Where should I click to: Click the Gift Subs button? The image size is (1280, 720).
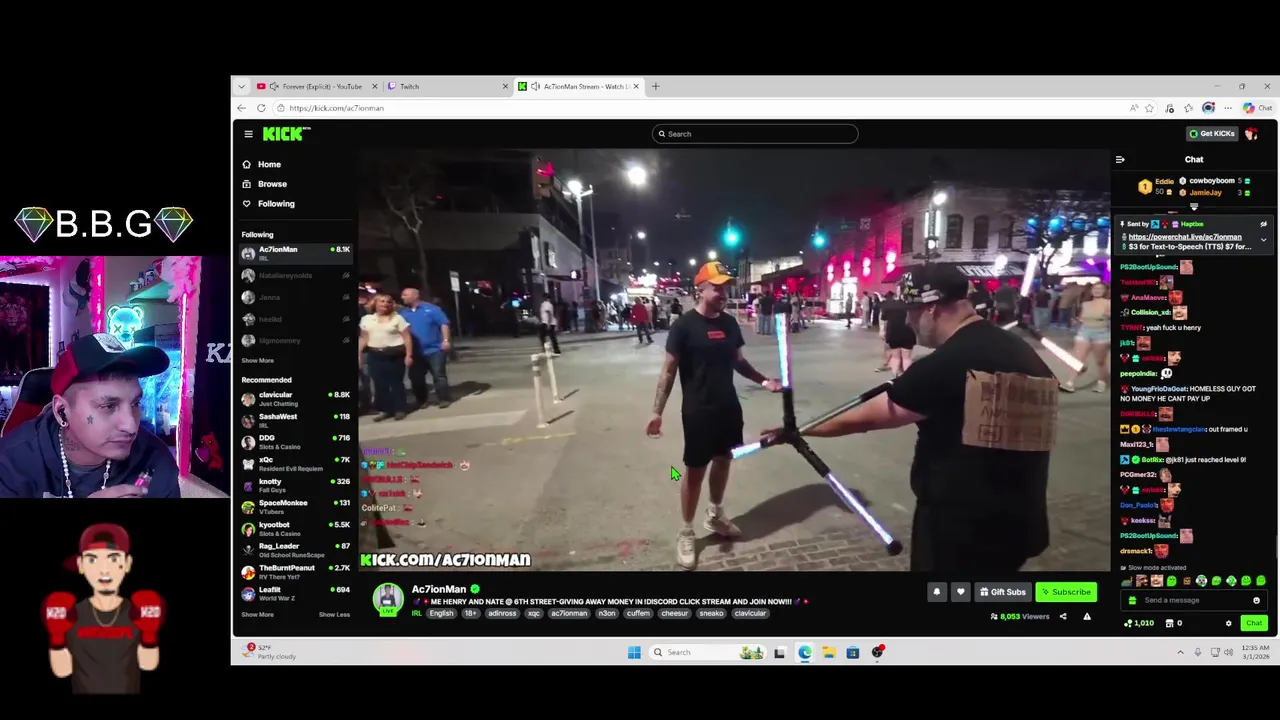1003,592
